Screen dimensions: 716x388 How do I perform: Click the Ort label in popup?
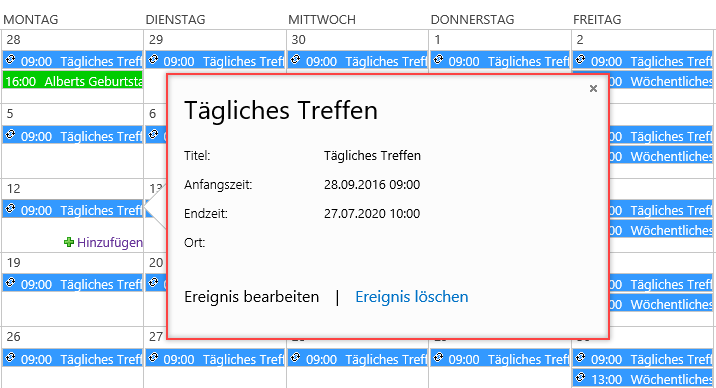(x=195, y=243)
